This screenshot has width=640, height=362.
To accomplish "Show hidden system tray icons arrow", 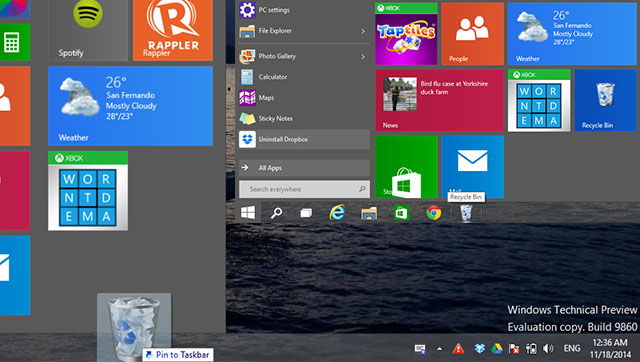I will [439, 349].
